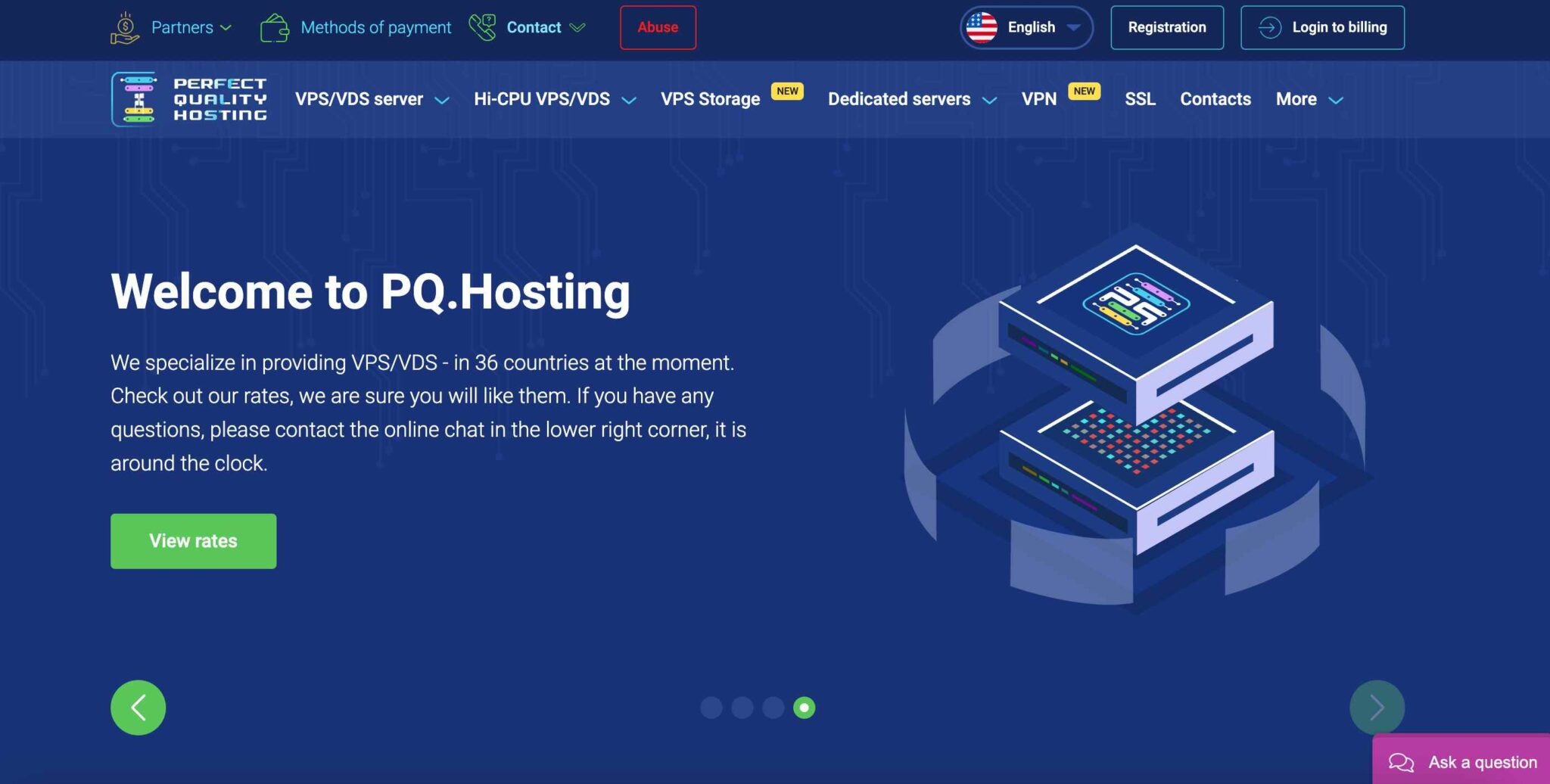Click the US flag language icon
1550x784 pixels.
982,27
